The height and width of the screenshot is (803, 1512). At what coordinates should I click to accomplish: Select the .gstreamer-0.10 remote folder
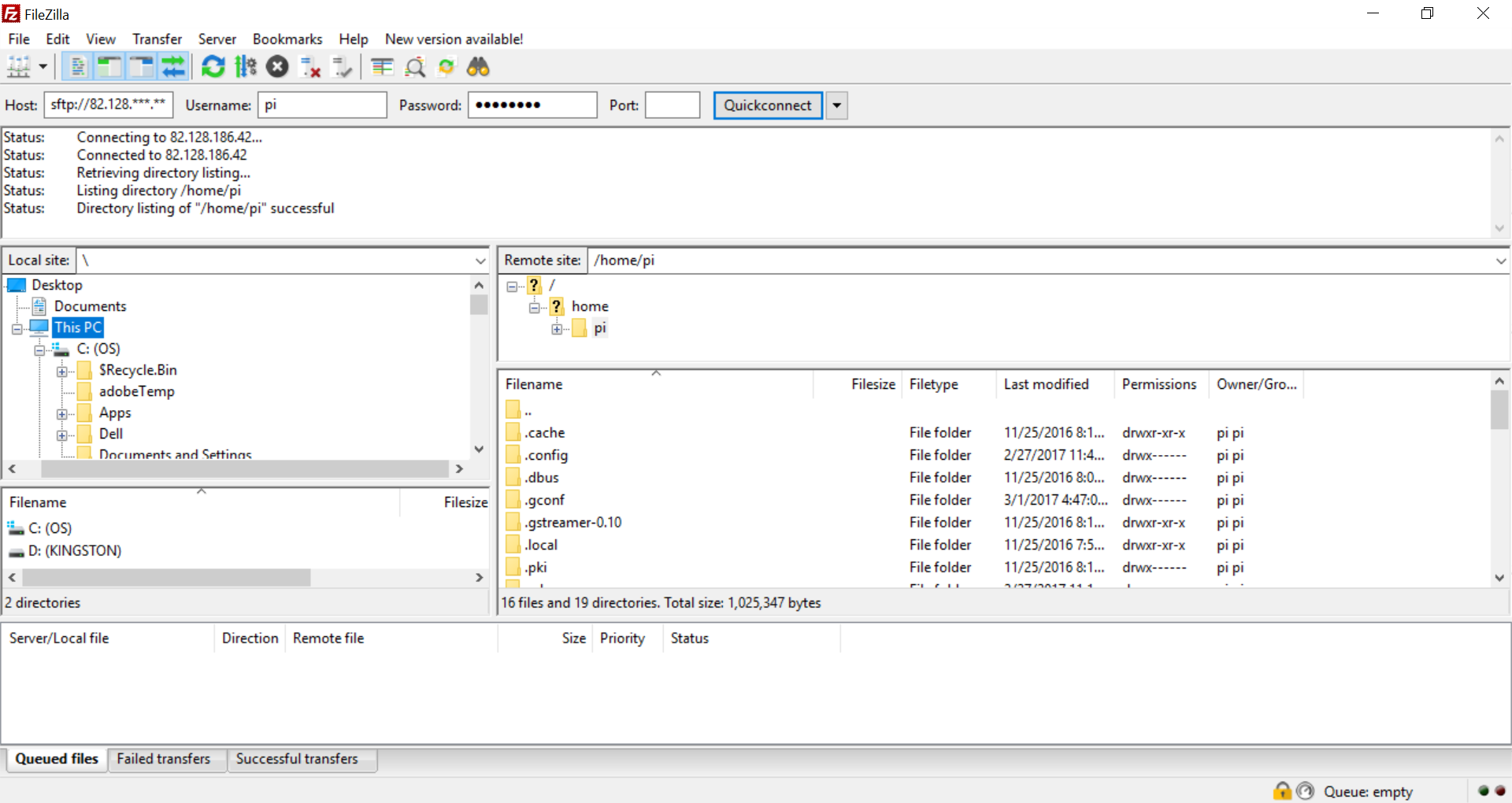pyautogui.click(x=573, y=523)
